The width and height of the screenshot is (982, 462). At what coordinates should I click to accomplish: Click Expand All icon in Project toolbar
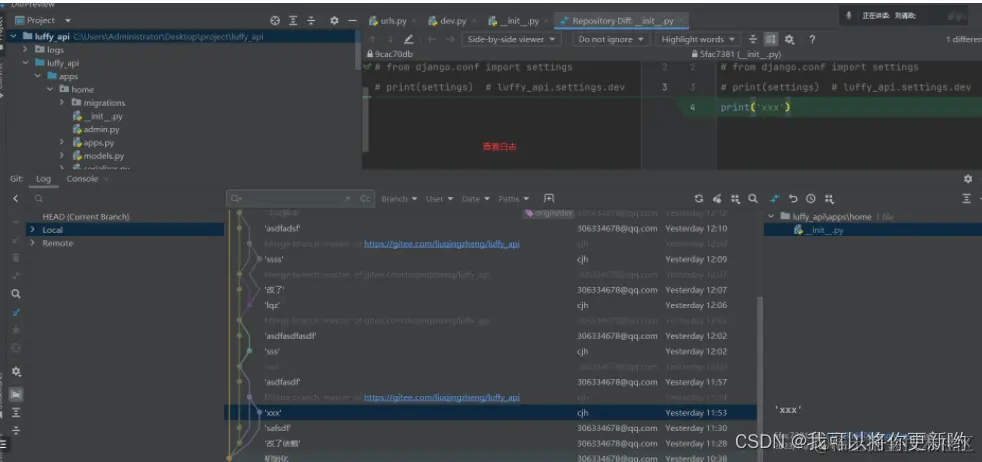click(293, 21)
